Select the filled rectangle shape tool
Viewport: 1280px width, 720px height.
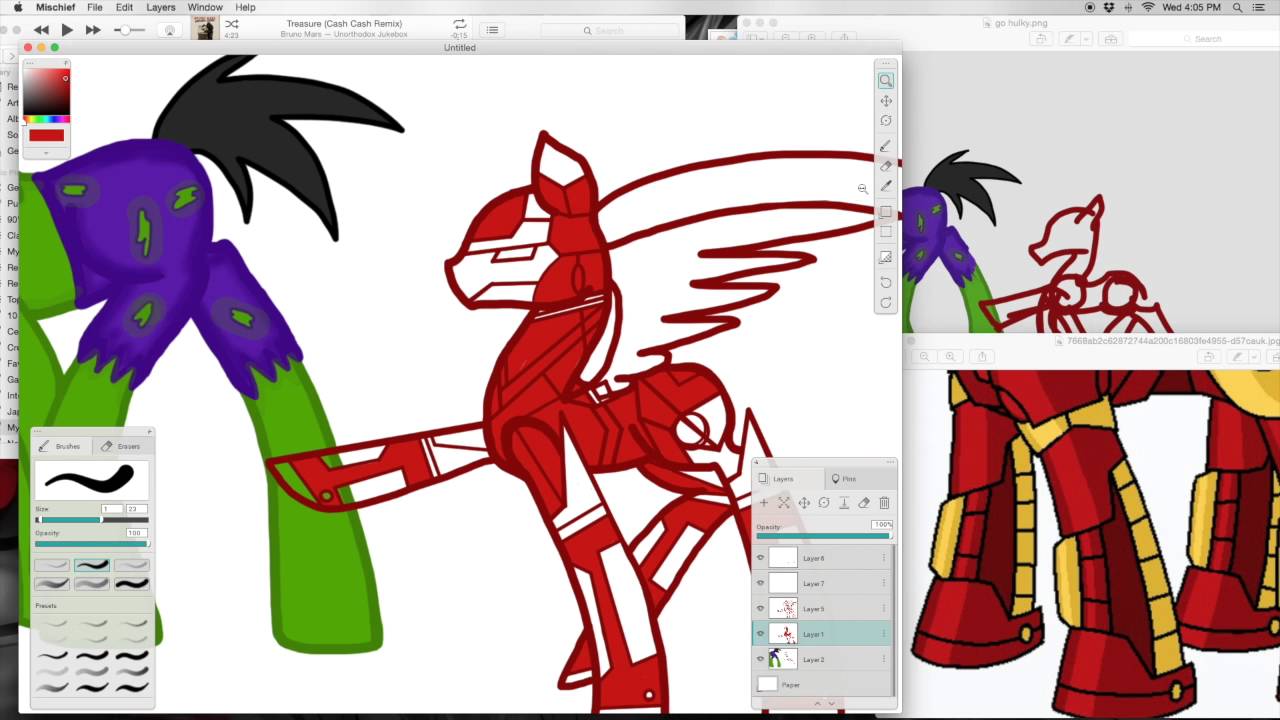886,212
